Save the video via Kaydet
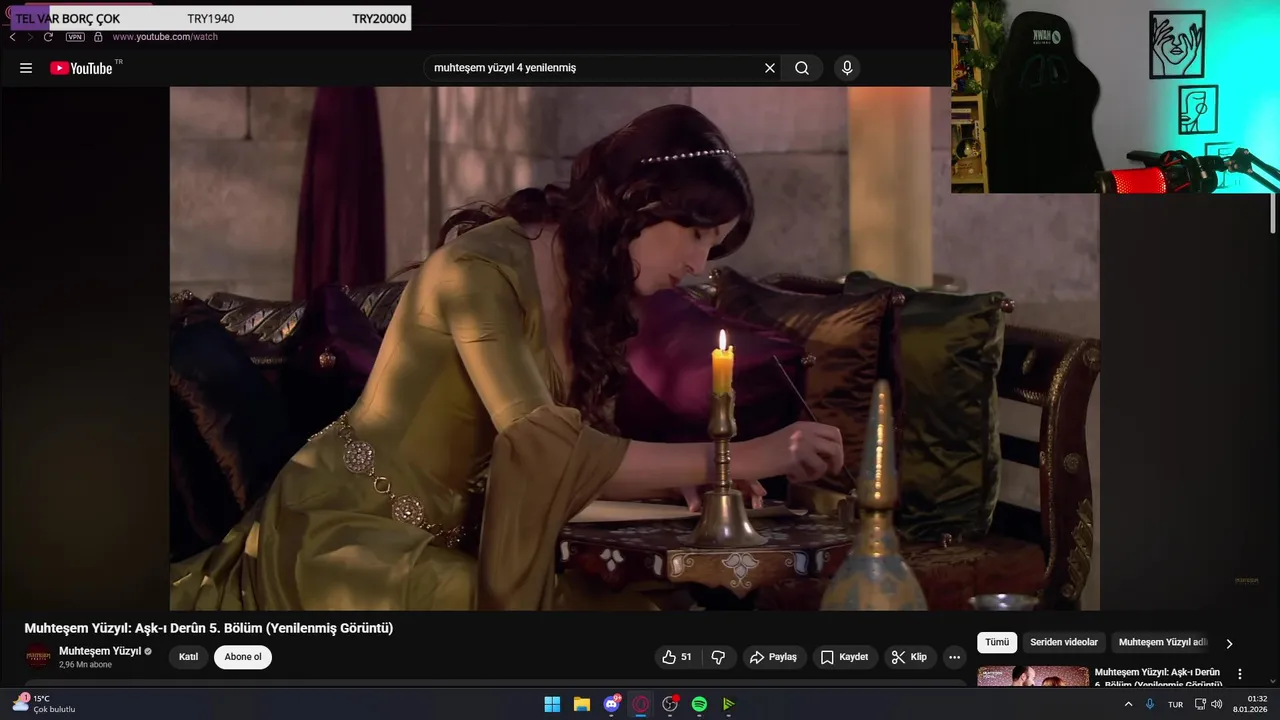Image resolution: width=1280 pixels, height=720 pixels. [845, 657]
